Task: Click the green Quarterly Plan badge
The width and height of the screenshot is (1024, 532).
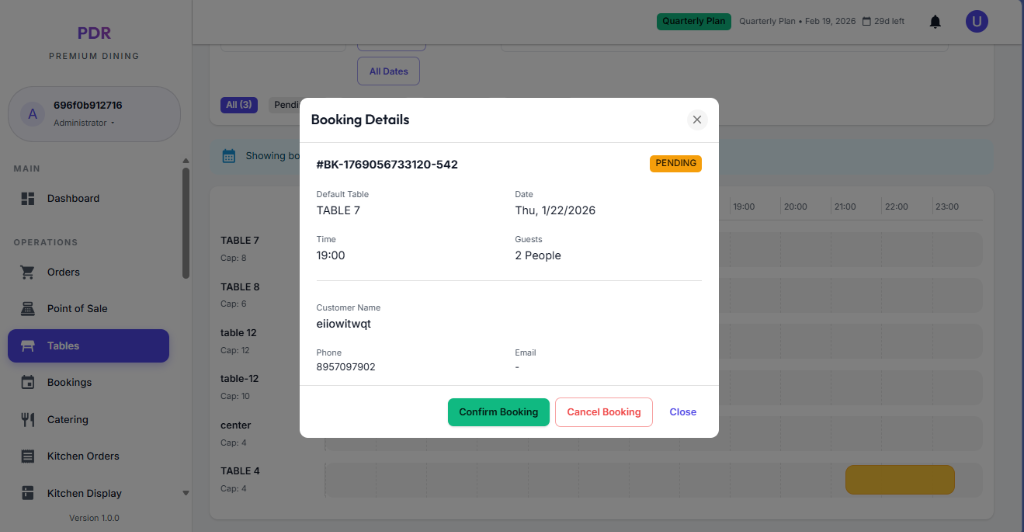Action: pos(694,21)
